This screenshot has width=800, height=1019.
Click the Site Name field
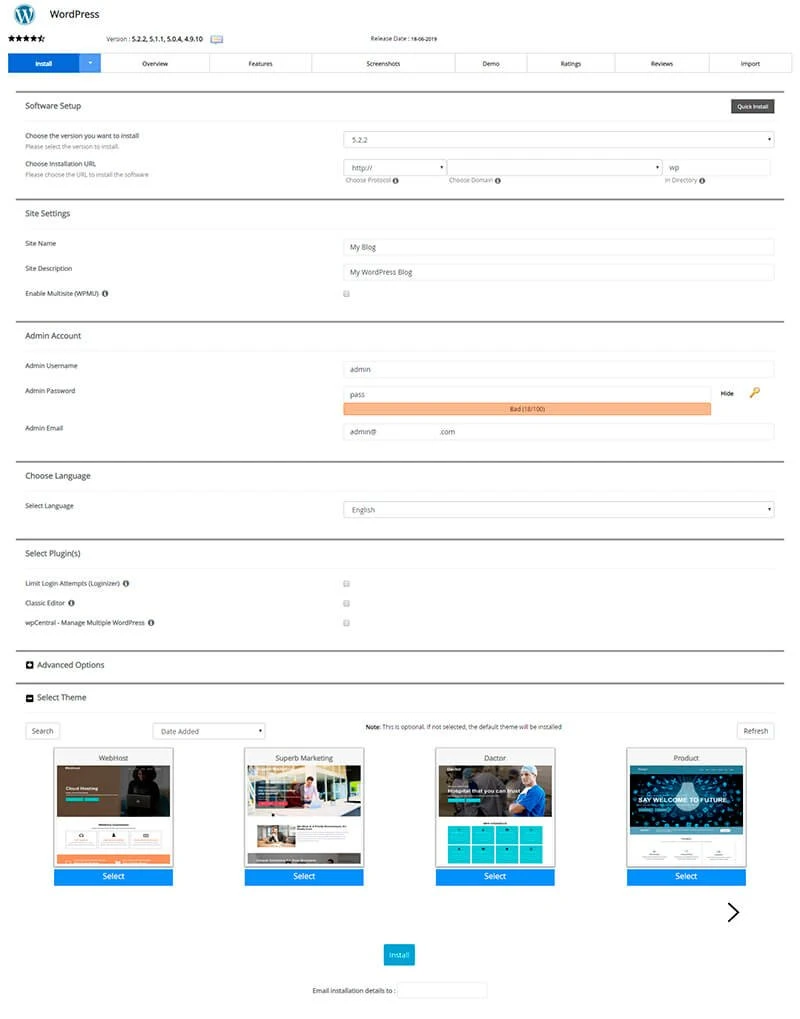[559, 247]
